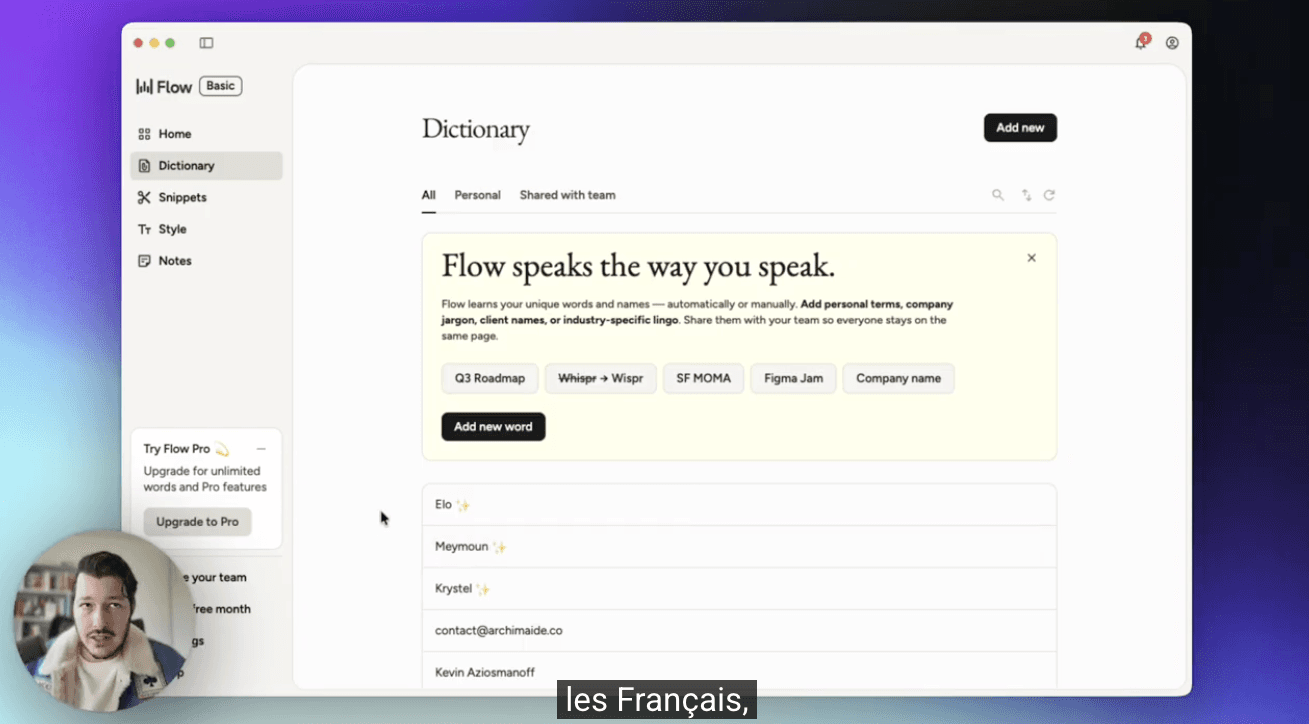1309x724 pixels.
Task: Click the Q3 Roadmap chip
Action: pyautogui.click(x=490, y=379)
